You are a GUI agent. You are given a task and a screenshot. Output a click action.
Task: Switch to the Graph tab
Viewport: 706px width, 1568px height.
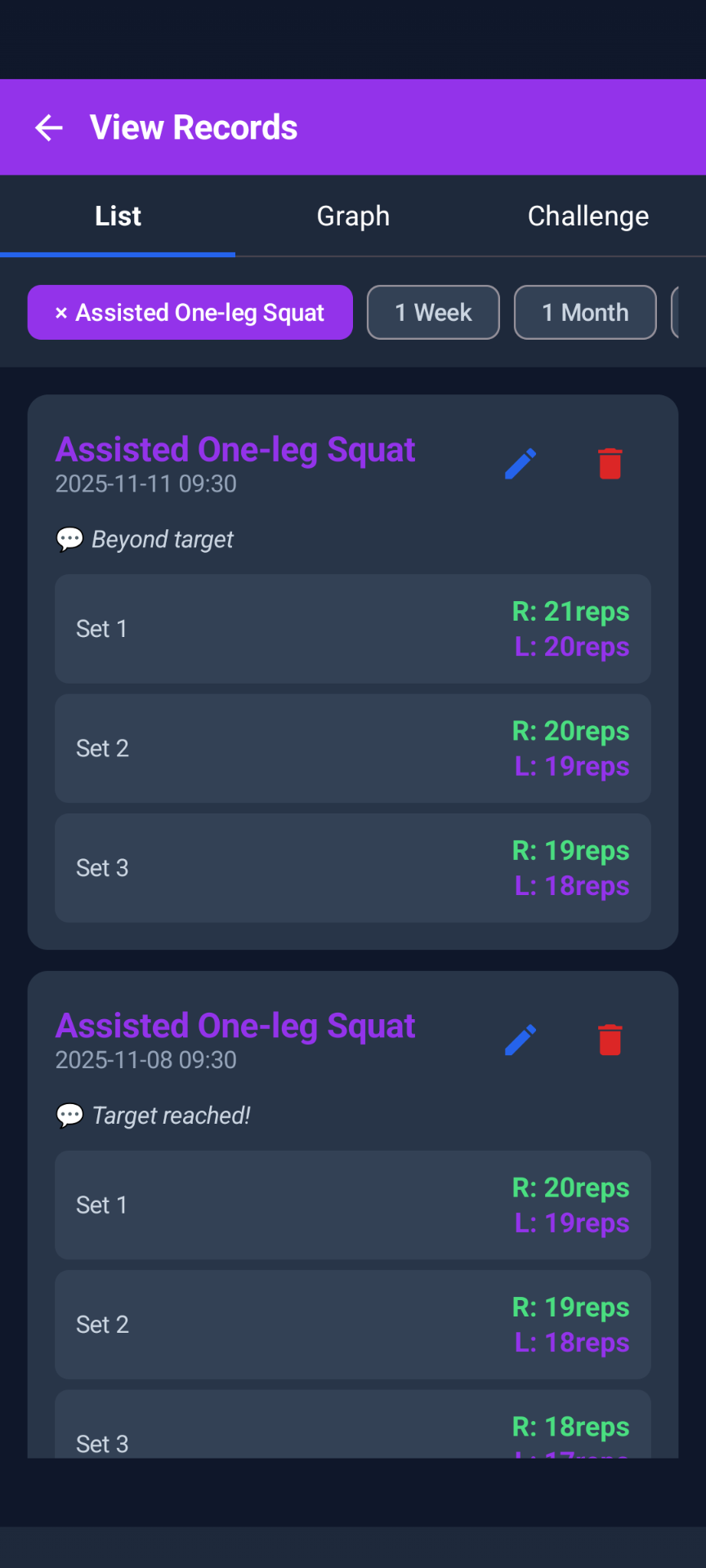coord(353,216)
